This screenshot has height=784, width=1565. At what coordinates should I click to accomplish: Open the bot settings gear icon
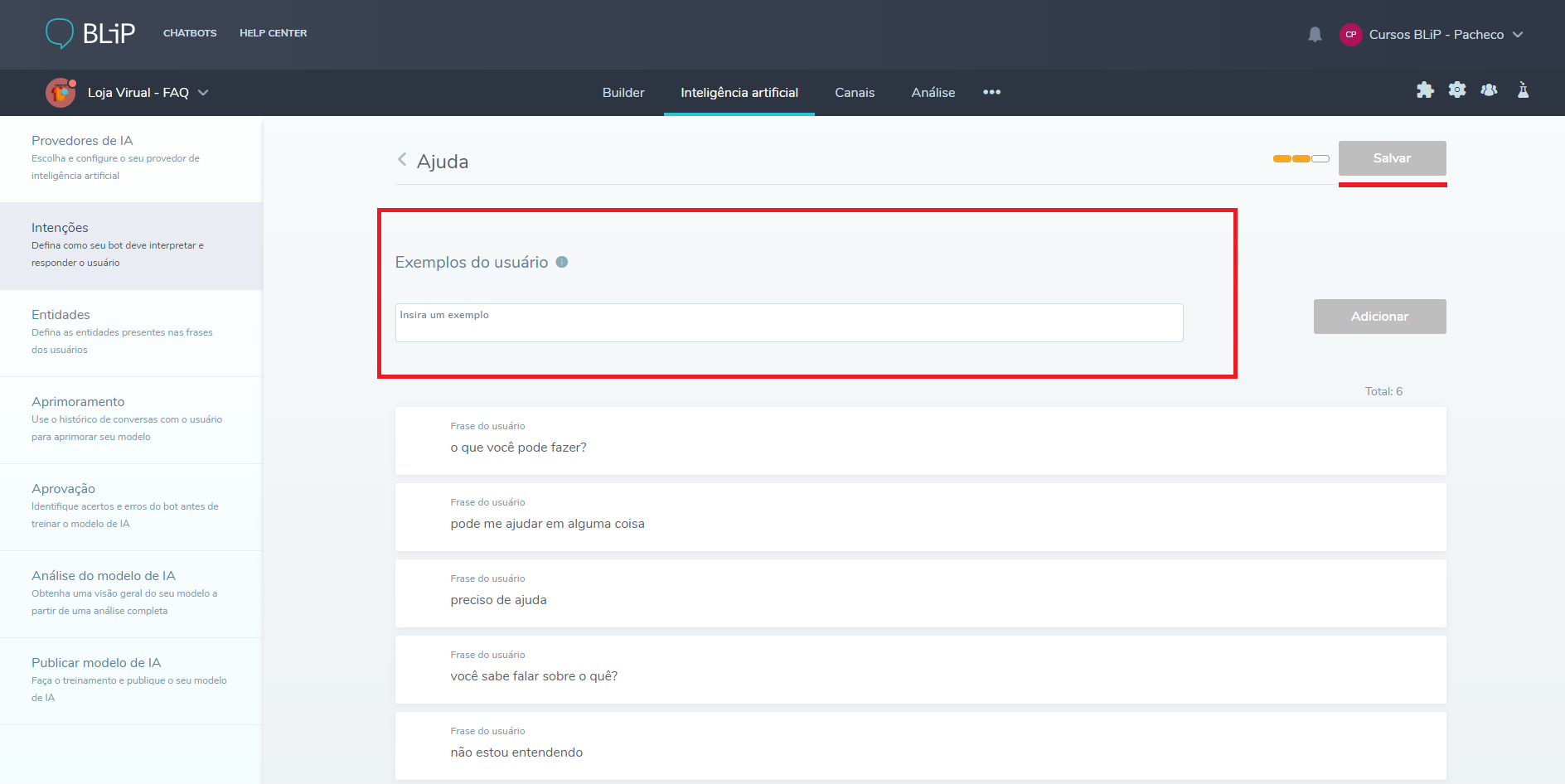[x=1457, y=90]
